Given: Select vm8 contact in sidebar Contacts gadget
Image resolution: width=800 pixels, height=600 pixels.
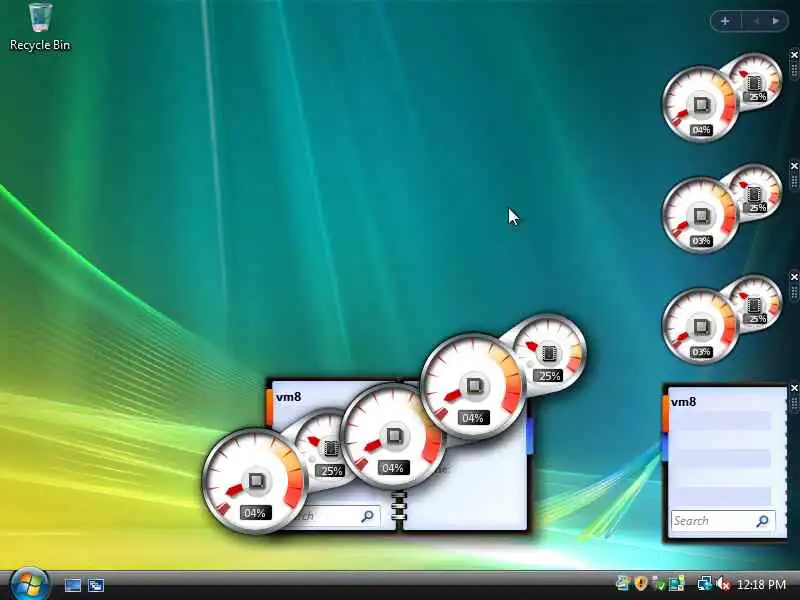Looking at the screenshot, I should pyautogui.click(x=684, y=402).
